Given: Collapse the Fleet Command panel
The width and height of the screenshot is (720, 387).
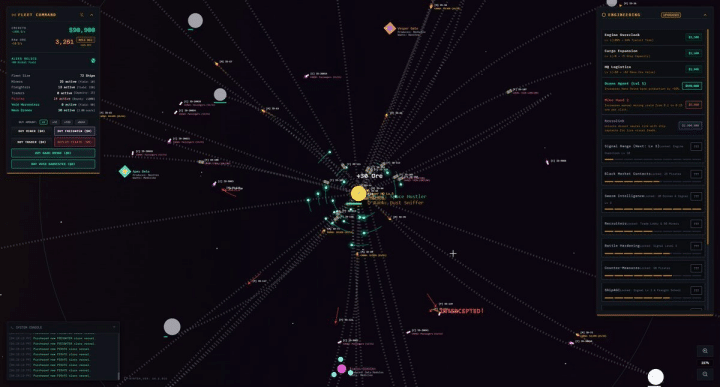Looking at the screenshot, I should (91, 15).
